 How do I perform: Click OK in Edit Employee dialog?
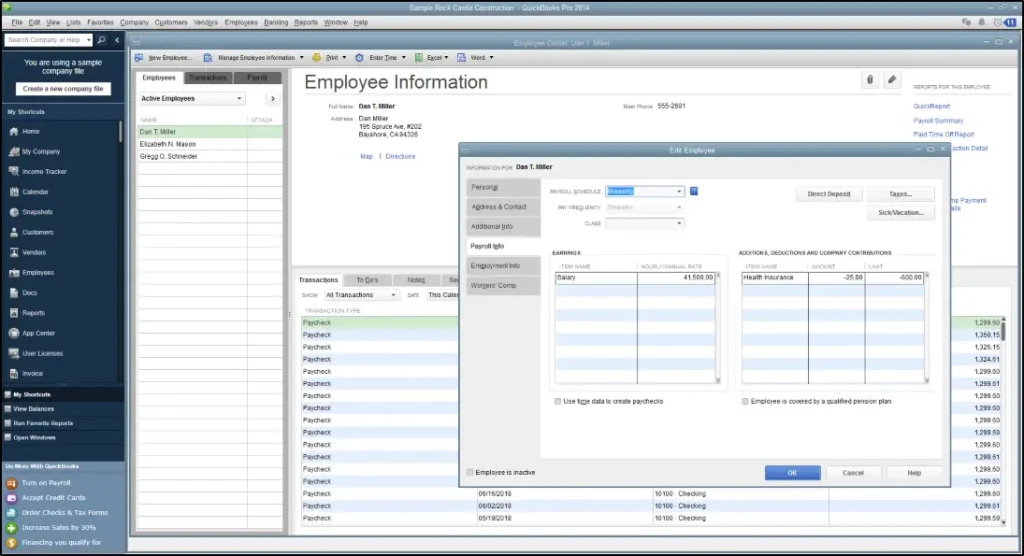[x=792, y=473]
